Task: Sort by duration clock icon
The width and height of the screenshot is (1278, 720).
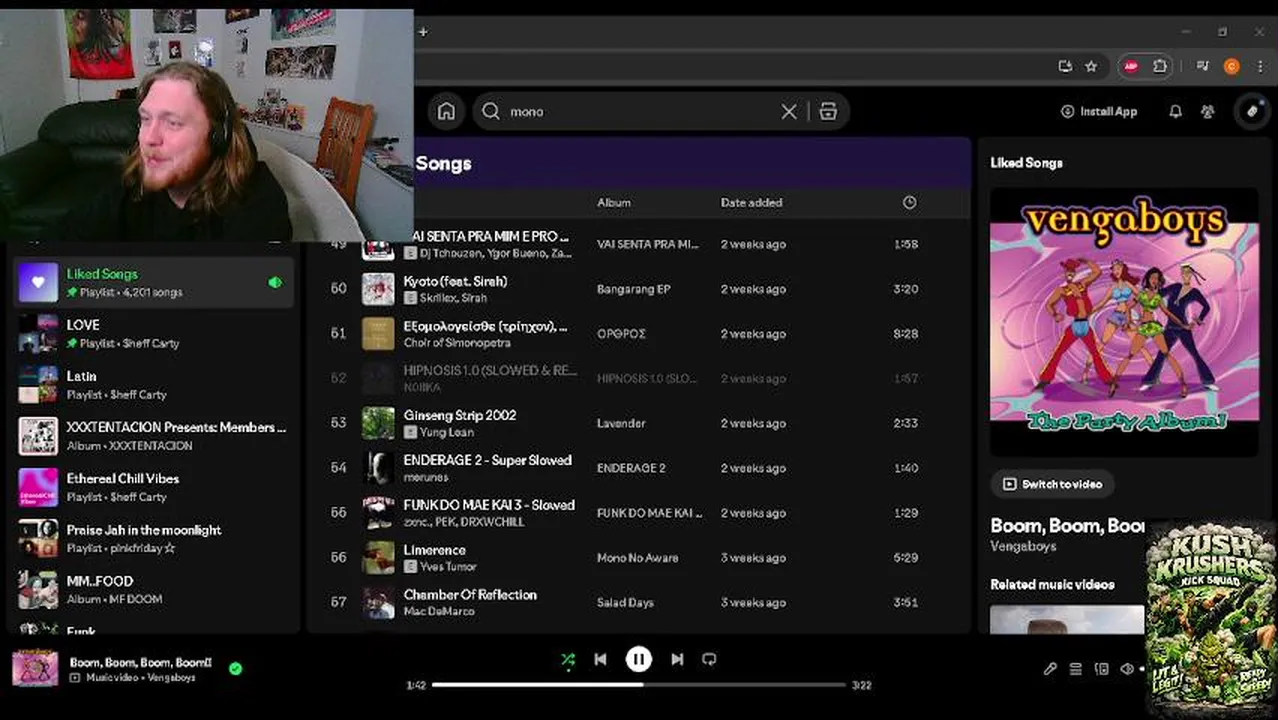Action: coord(909,202)
